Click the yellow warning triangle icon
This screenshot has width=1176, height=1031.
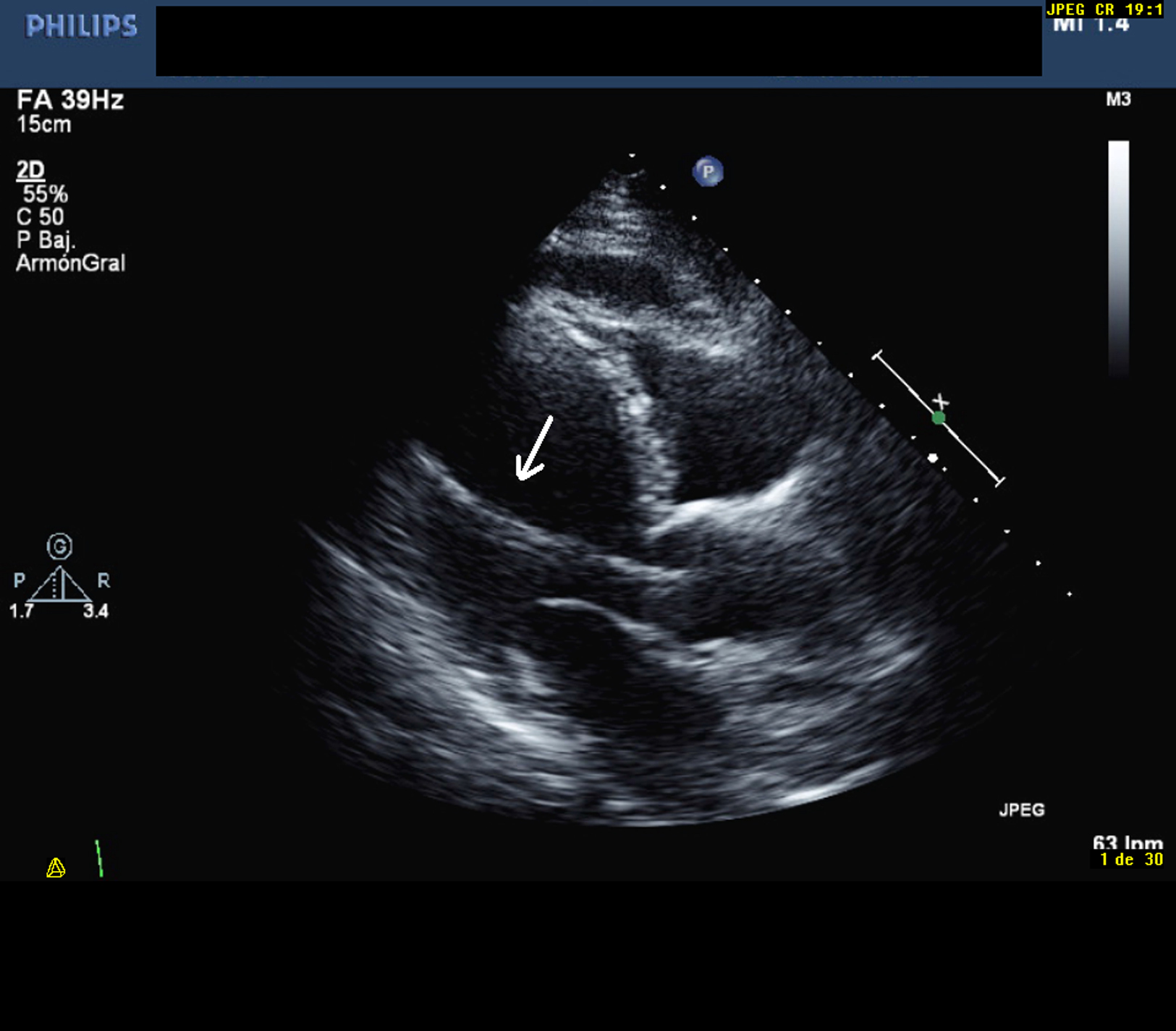[56, 867]
